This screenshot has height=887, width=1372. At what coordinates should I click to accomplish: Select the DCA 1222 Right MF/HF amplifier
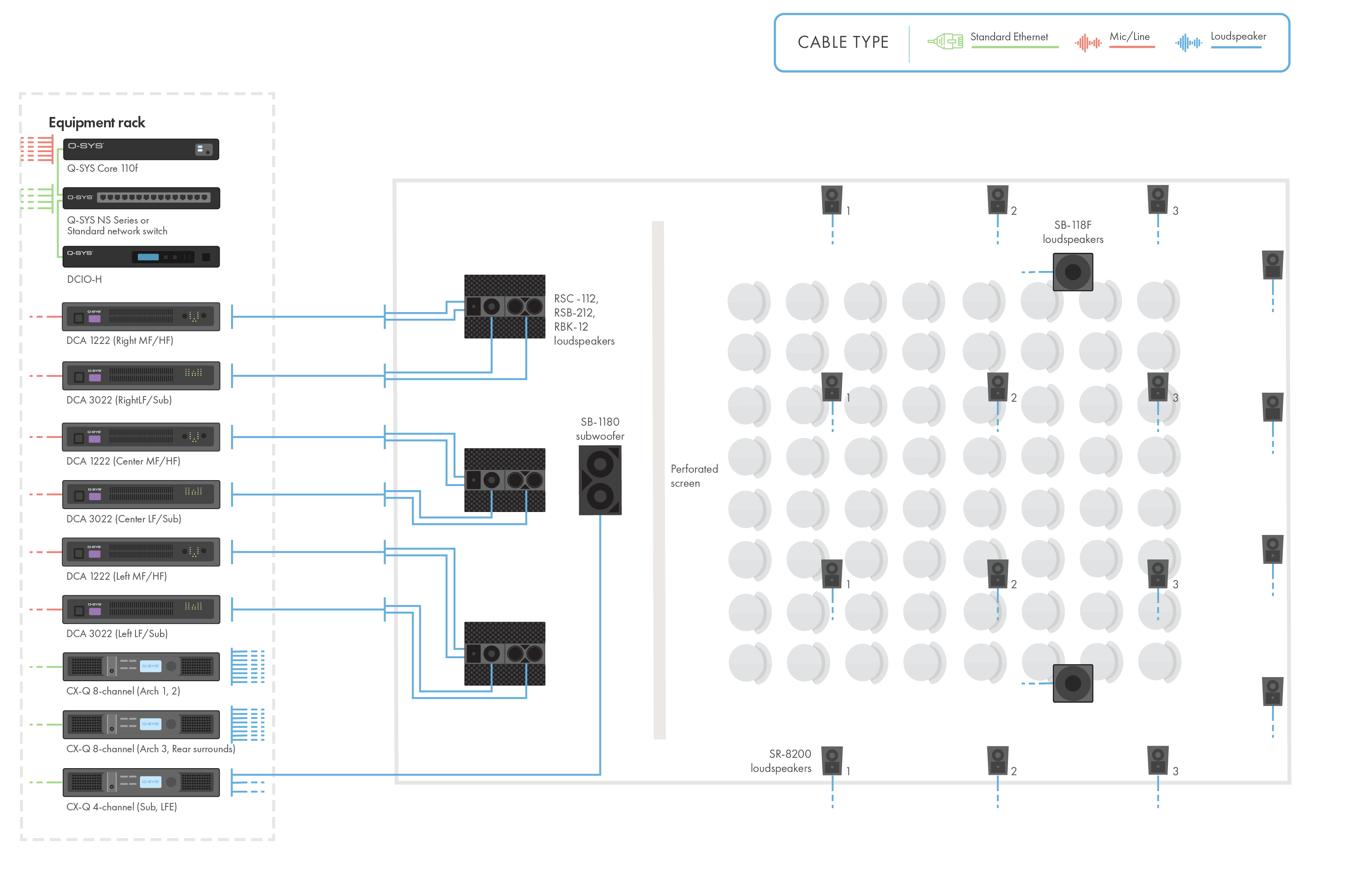point(141,316)
